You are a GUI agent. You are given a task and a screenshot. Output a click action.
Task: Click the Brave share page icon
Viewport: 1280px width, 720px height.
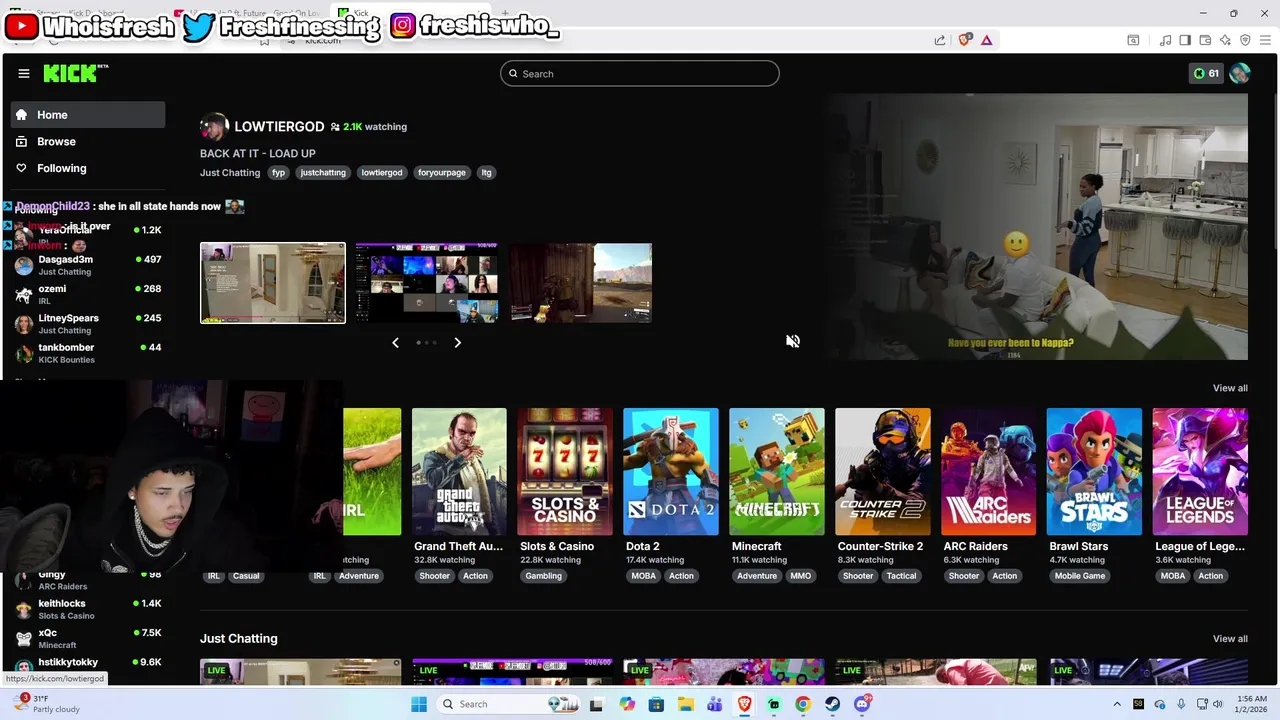tap(940, 40)
